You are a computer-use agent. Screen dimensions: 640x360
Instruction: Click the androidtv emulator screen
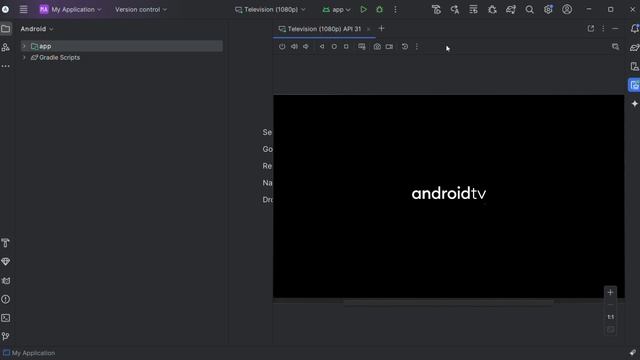pos(449,196)
